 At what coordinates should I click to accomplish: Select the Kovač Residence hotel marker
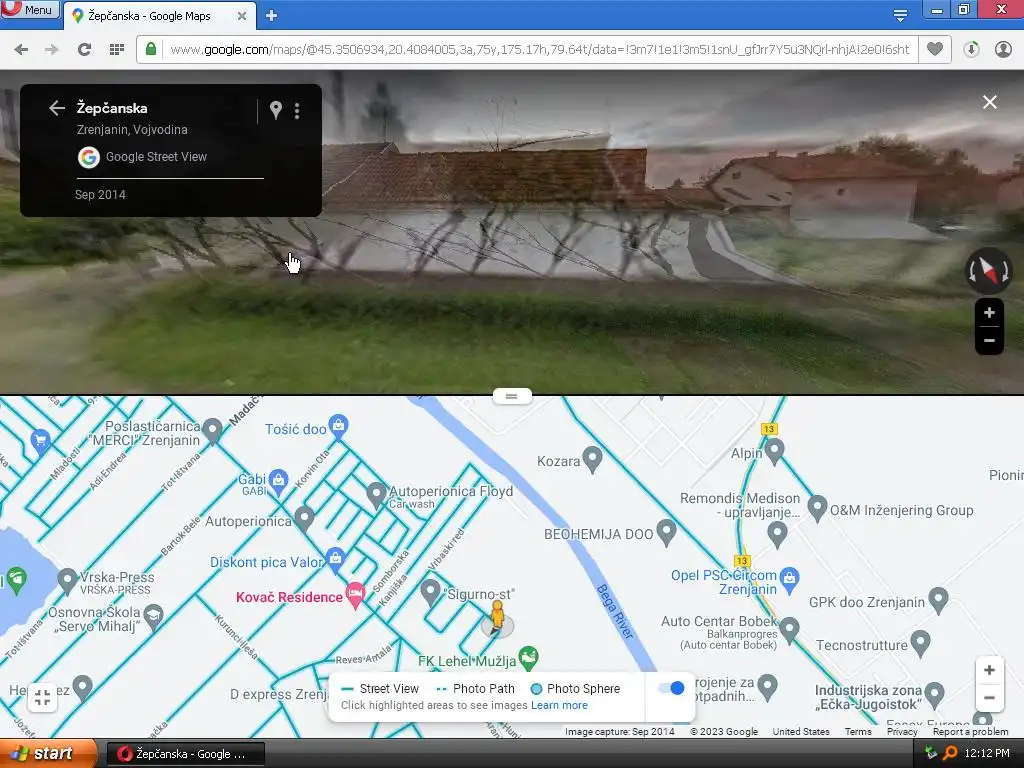click(x=355, y=594)
